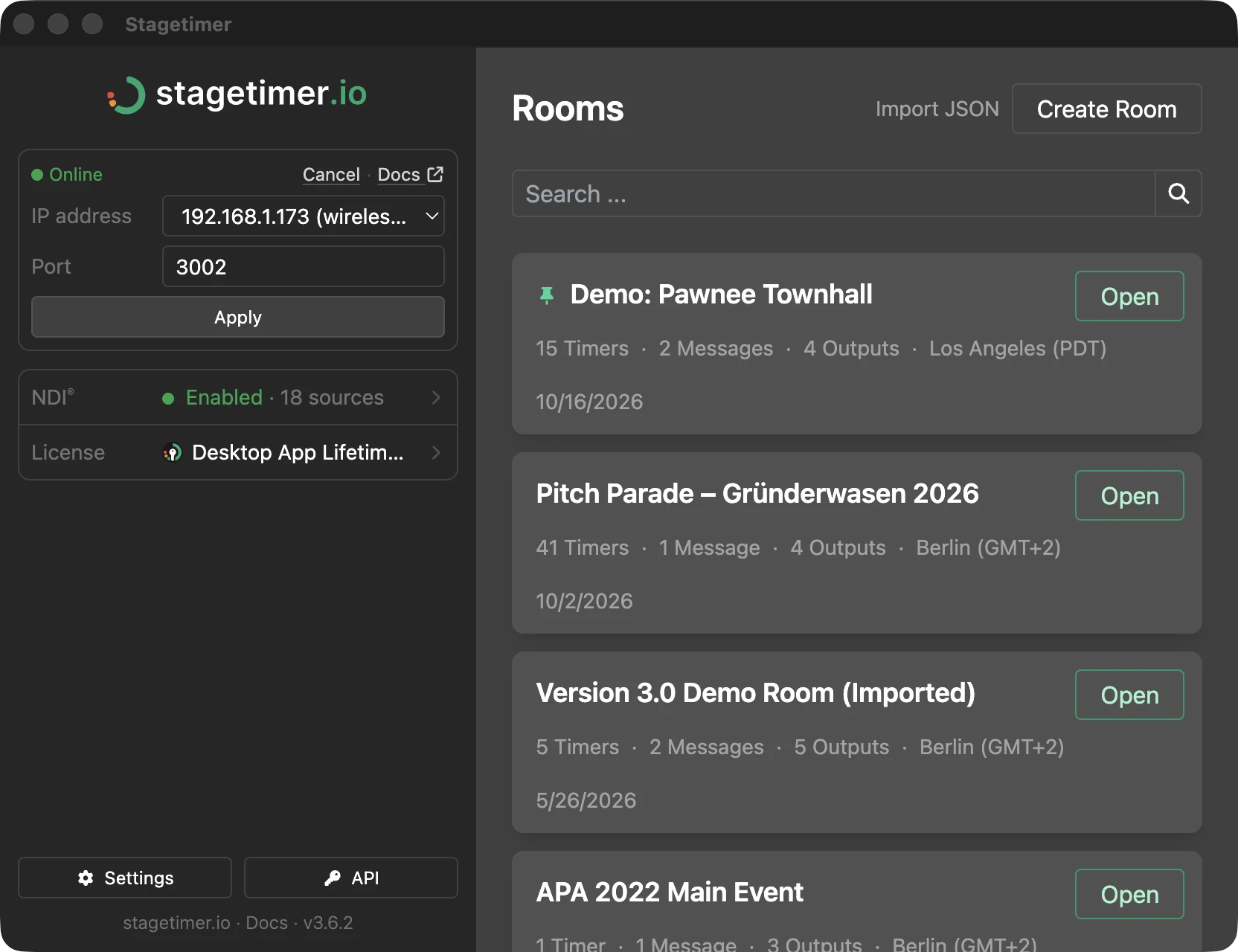Click the 5 Outputs text
Viewport: 1238px width, 952px height.
tap(841, 747)
